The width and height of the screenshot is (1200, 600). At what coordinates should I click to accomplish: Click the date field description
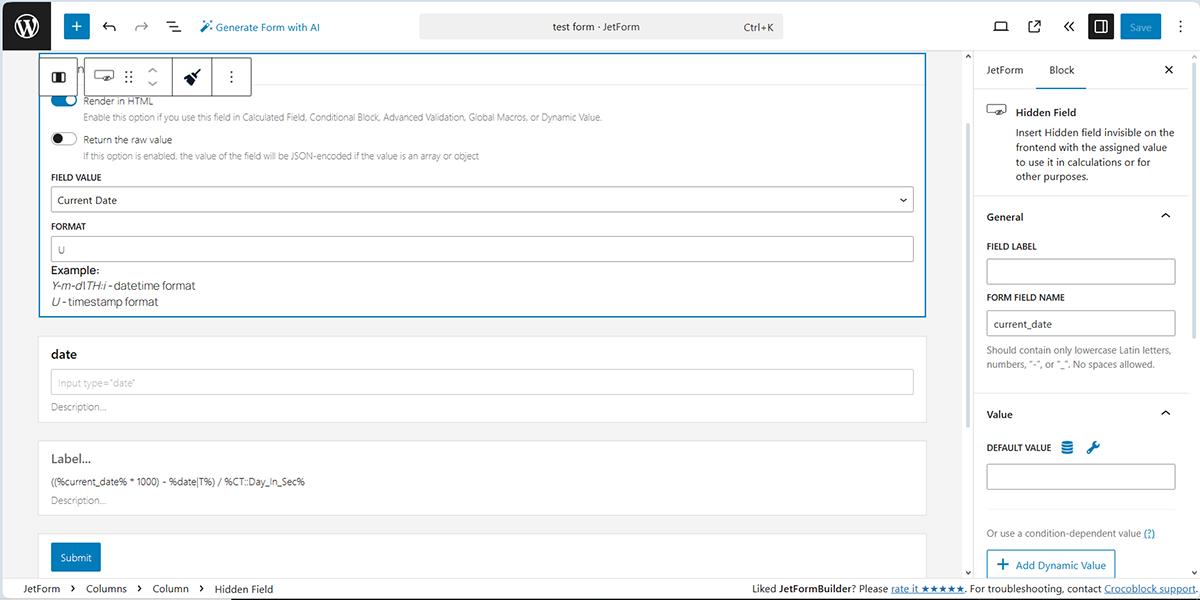tap(79, 407)
